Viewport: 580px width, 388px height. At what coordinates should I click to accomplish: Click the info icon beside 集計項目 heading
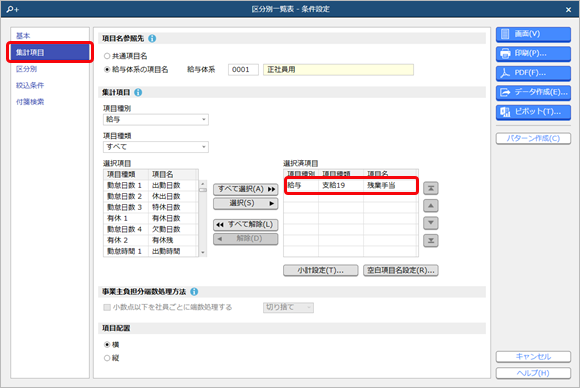point(138,92)
